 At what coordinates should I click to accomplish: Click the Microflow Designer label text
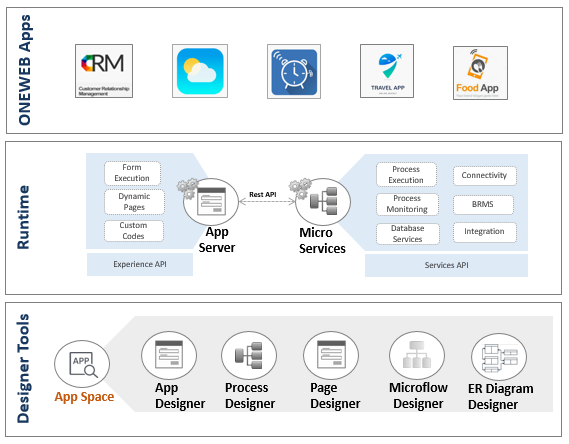pyautogui.click(x=418, y=396)
